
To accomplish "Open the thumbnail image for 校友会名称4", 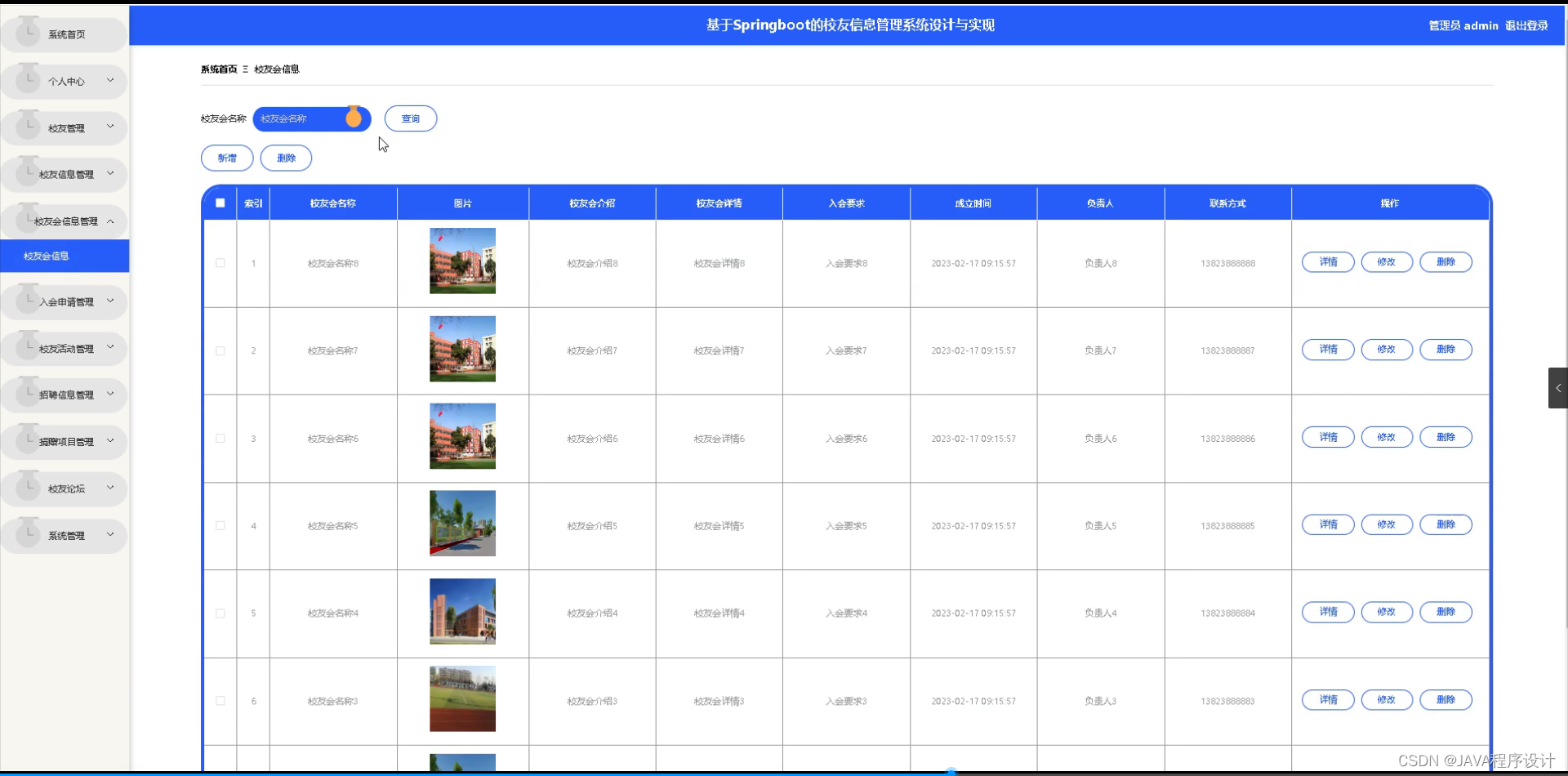I will click(x=462, y=611).
